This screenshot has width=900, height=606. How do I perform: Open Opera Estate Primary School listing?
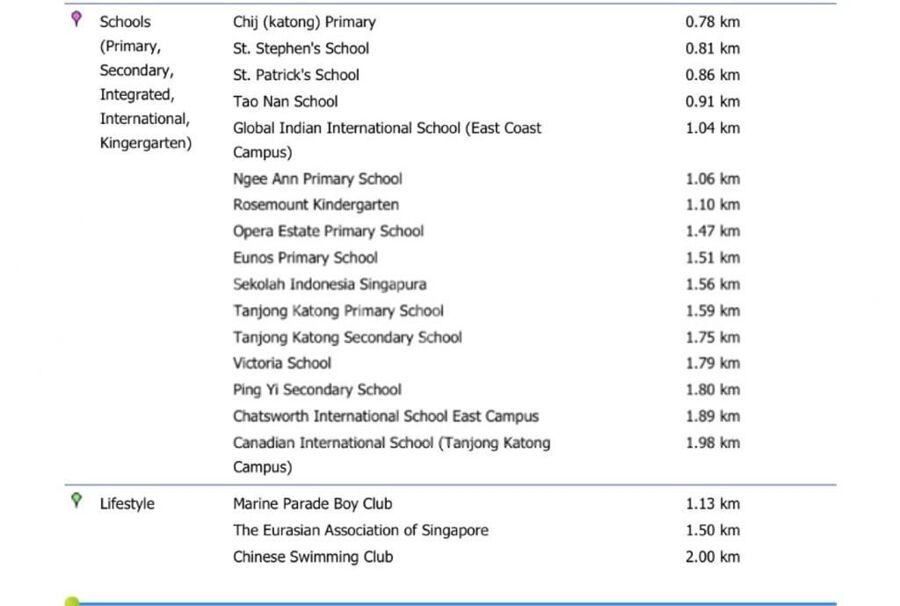click(328, 231)
